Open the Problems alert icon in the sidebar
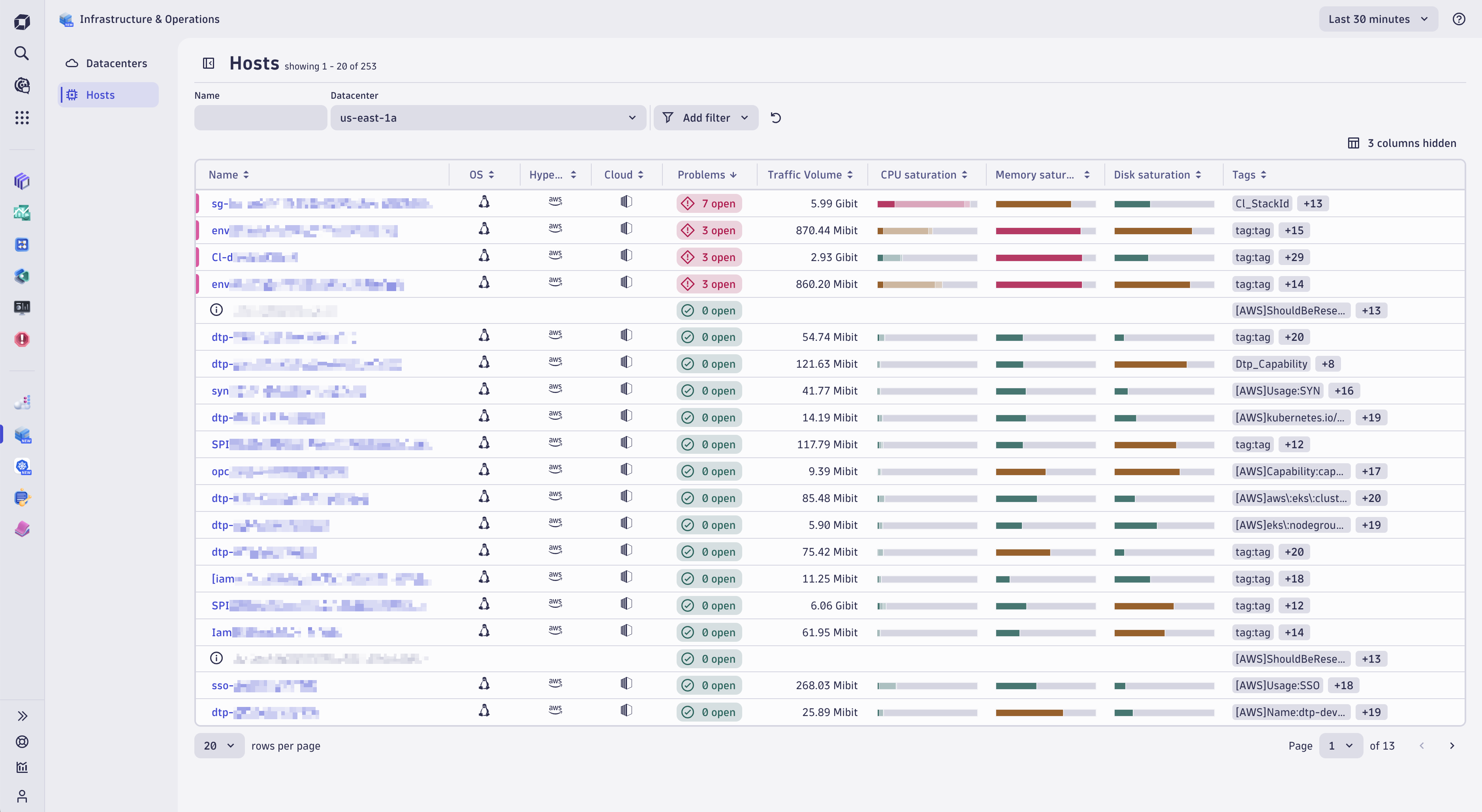 click(22, 339)
